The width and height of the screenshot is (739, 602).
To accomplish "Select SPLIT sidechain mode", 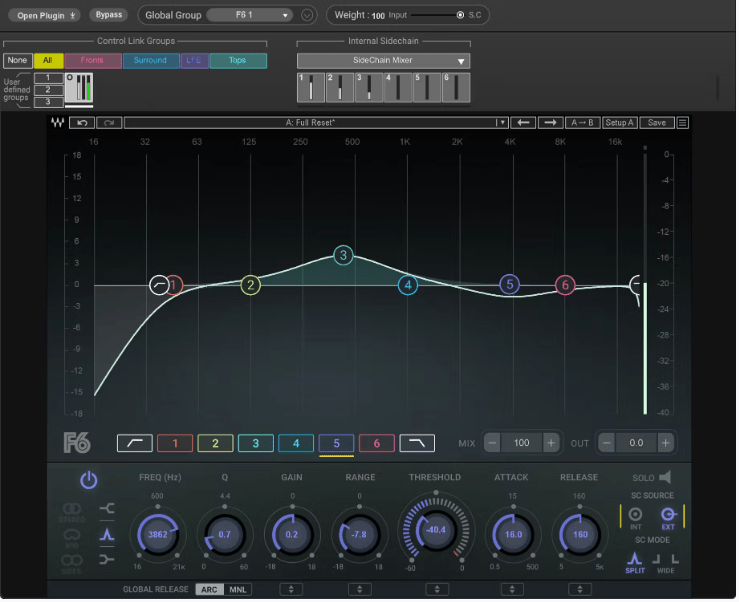I will pyautogui.click(x=635, y=562).
